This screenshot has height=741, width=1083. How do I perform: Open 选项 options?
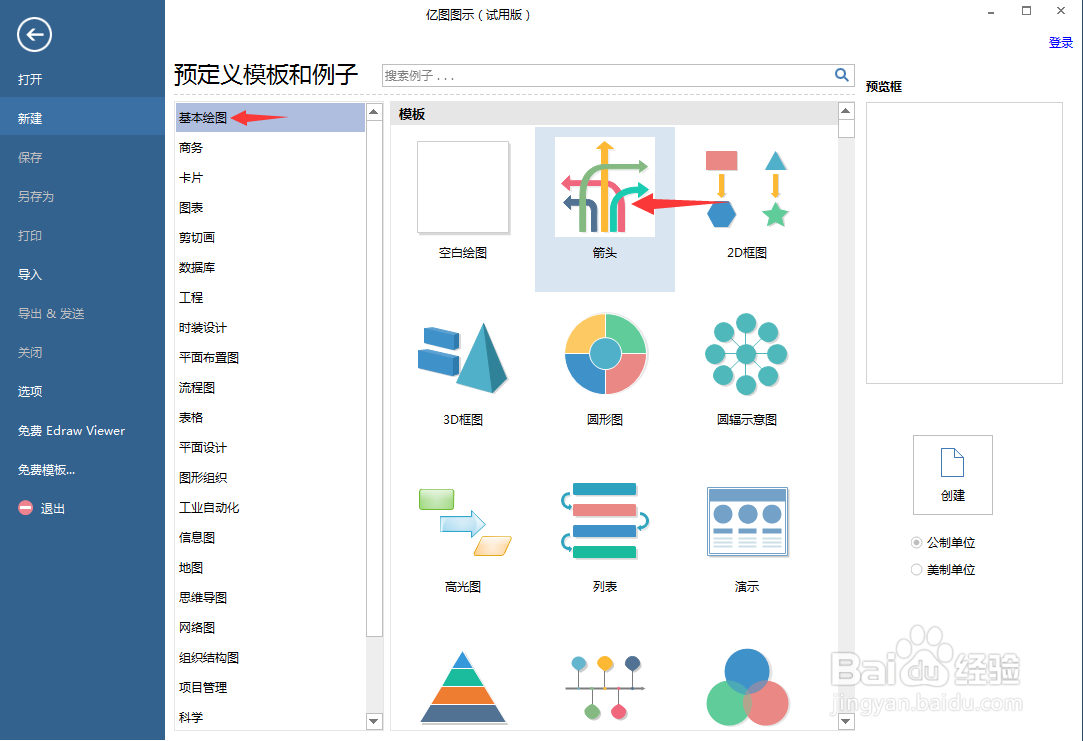[30, 391]
